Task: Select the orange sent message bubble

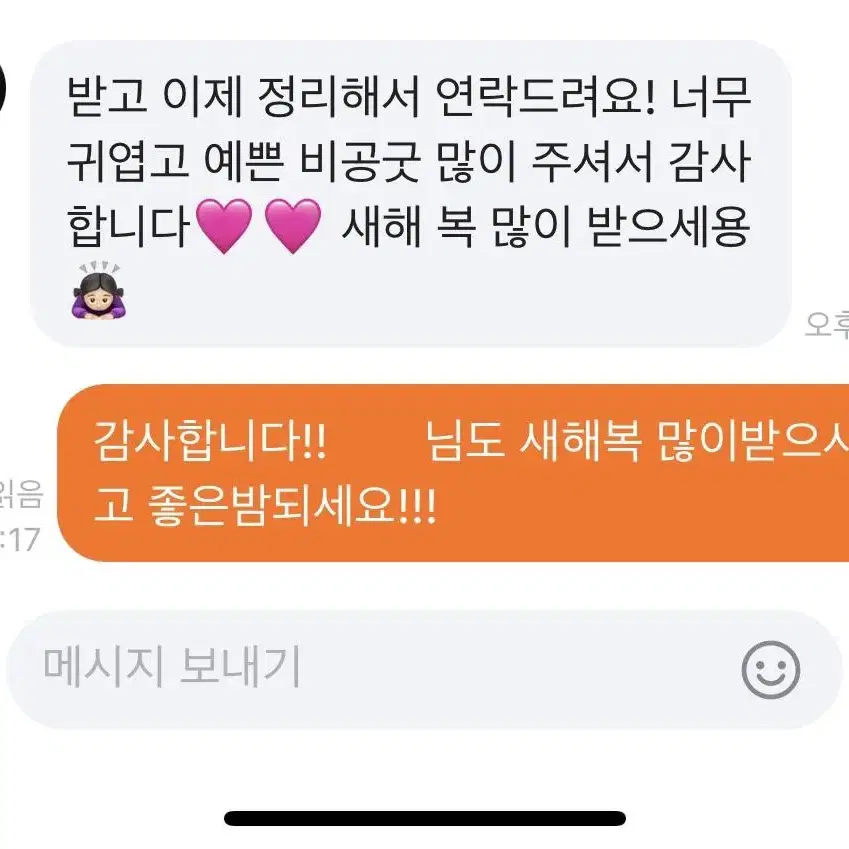Action: click(453, 473)
